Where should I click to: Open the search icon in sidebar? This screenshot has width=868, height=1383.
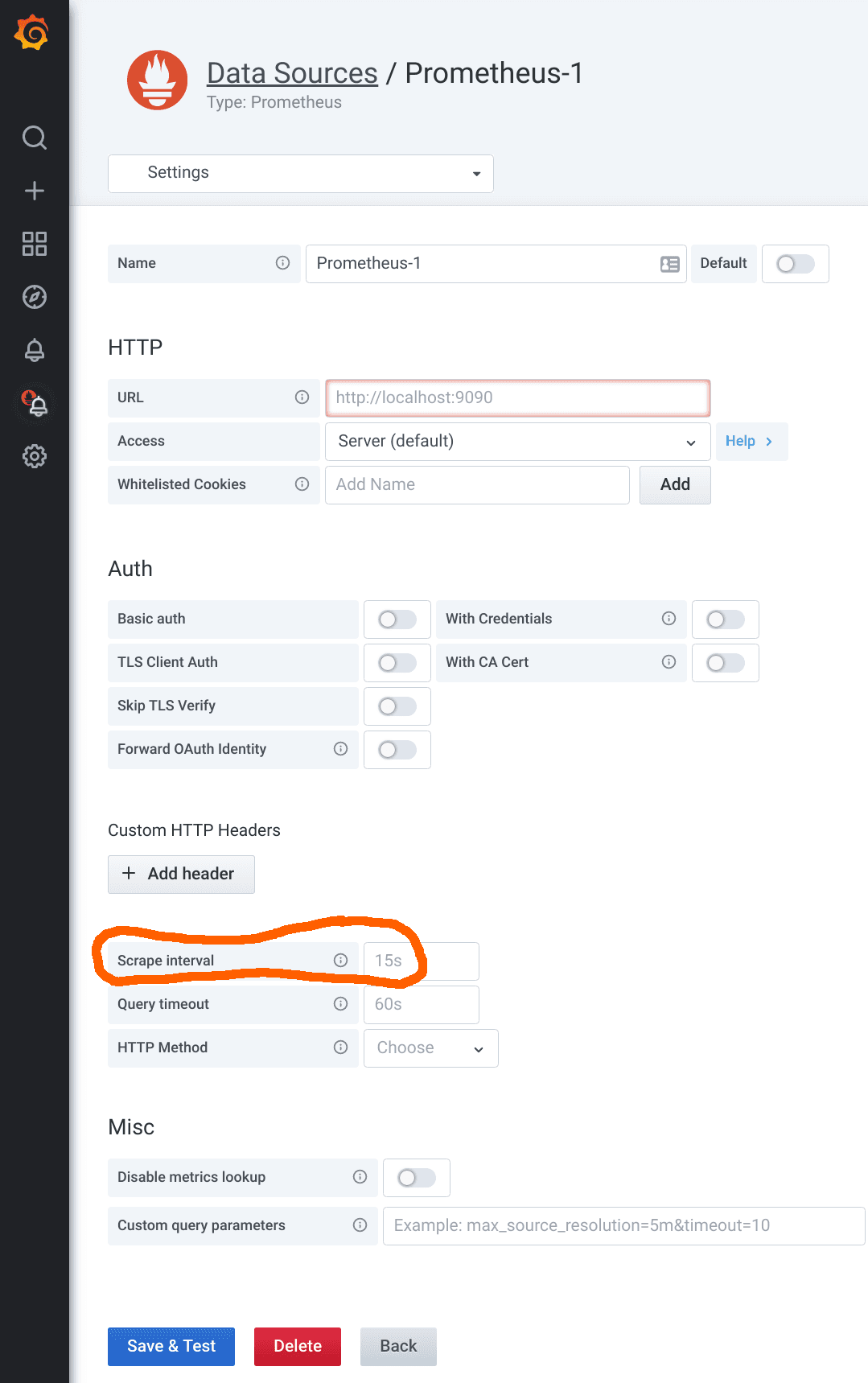click(x=34, y=138)
